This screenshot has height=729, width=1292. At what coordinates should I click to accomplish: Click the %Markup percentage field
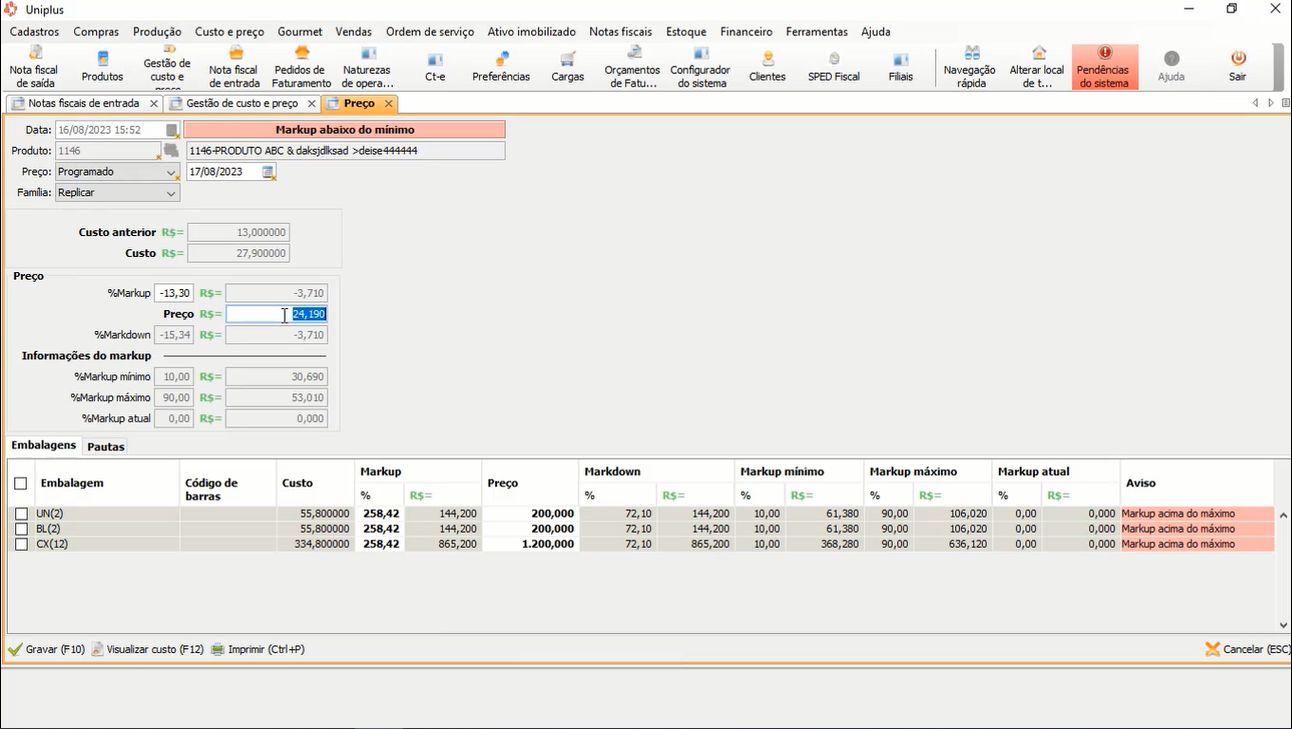174,294
